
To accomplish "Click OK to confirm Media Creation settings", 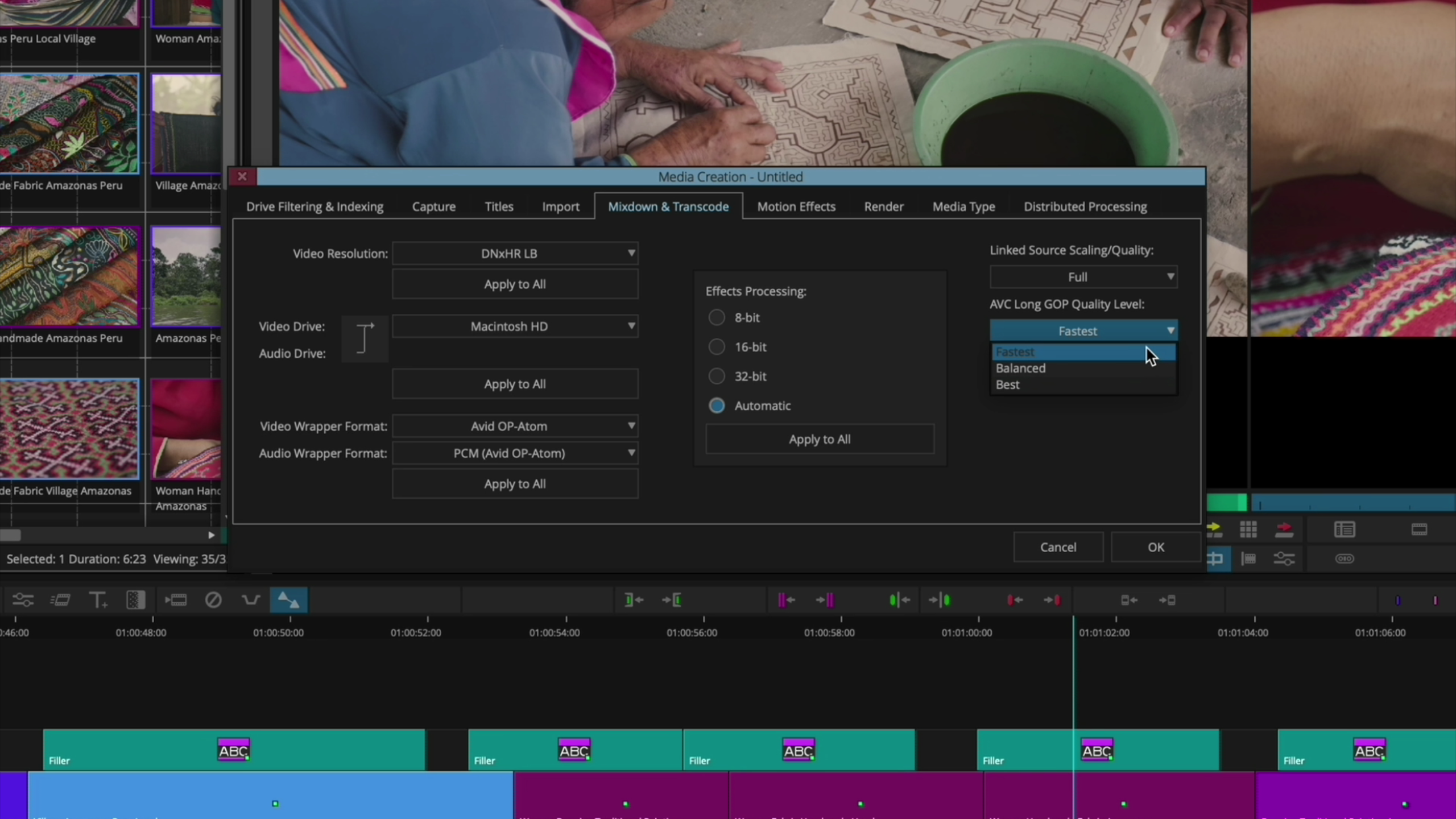I will pos(1156,547).
